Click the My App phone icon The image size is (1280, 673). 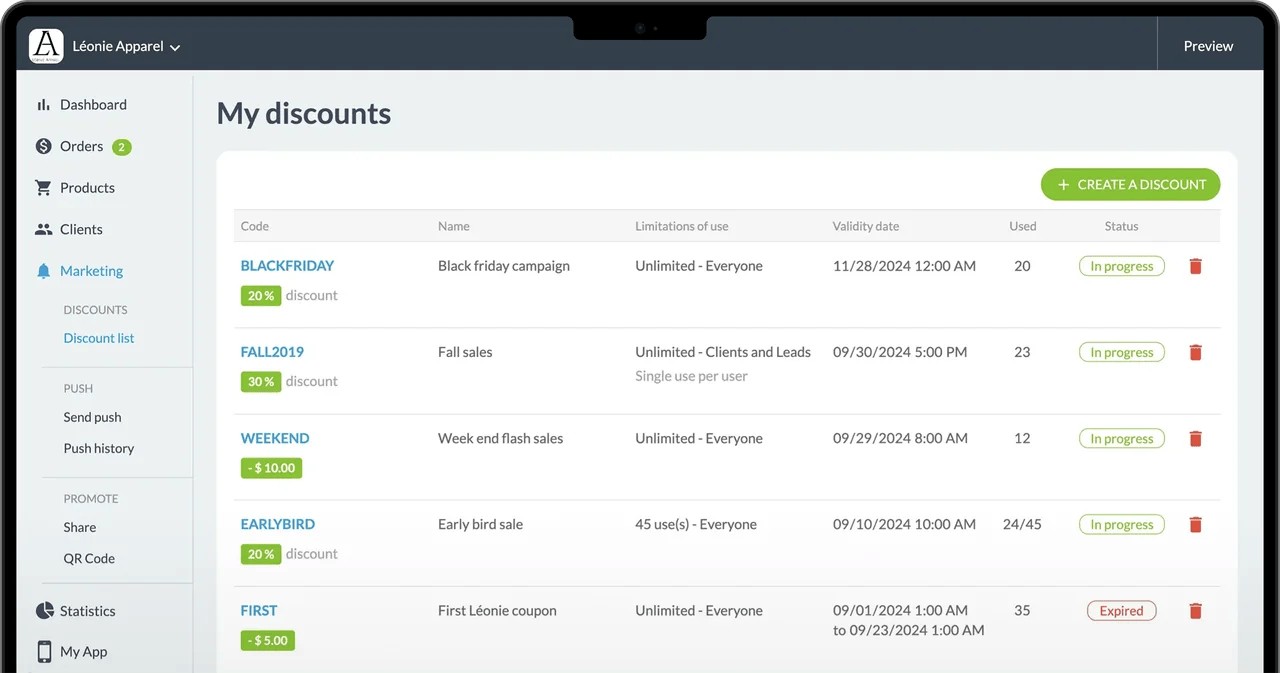[x=44, y=652]
